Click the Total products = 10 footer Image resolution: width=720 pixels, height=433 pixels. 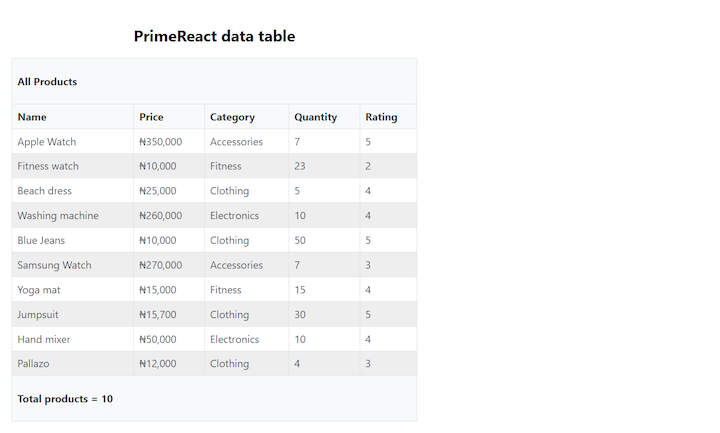pos(65,399)
